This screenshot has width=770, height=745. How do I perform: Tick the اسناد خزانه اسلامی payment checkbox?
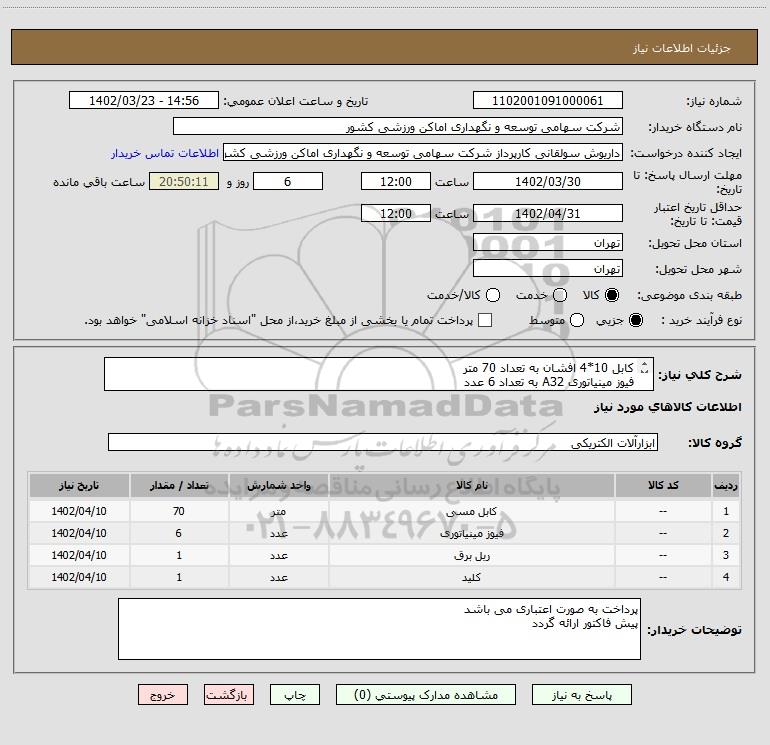[485, 320]
